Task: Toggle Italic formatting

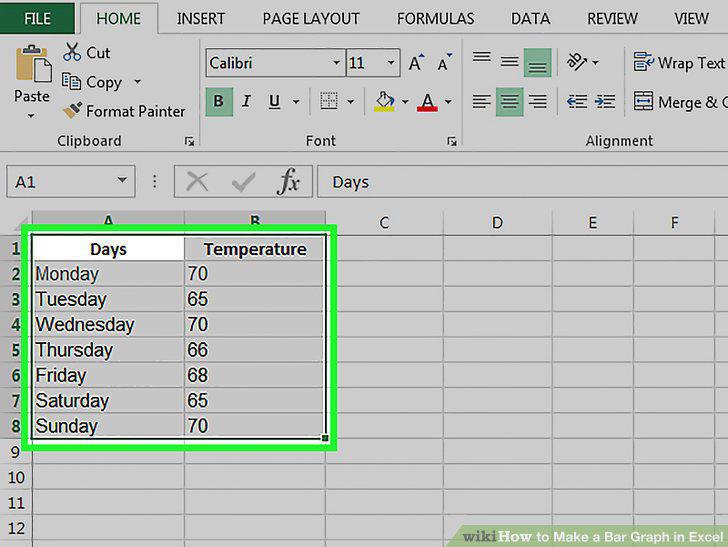Action: pyautogui.click(x=246, y=101)
